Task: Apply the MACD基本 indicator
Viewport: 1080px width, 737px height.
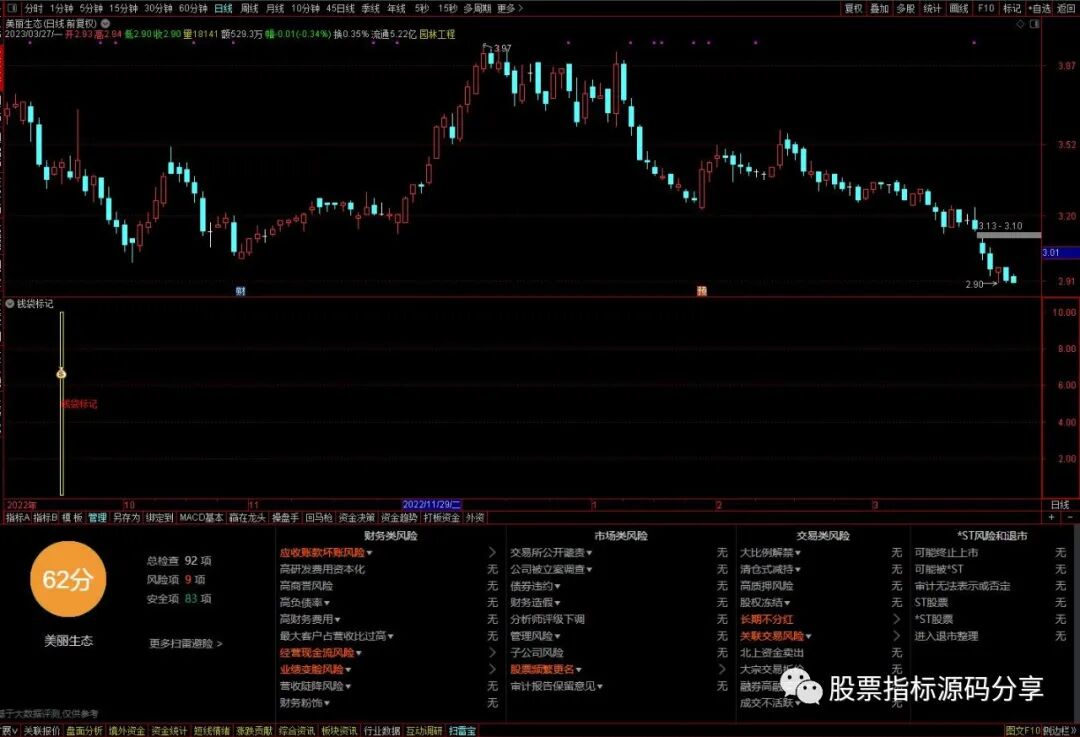Action: coord(201,517)
